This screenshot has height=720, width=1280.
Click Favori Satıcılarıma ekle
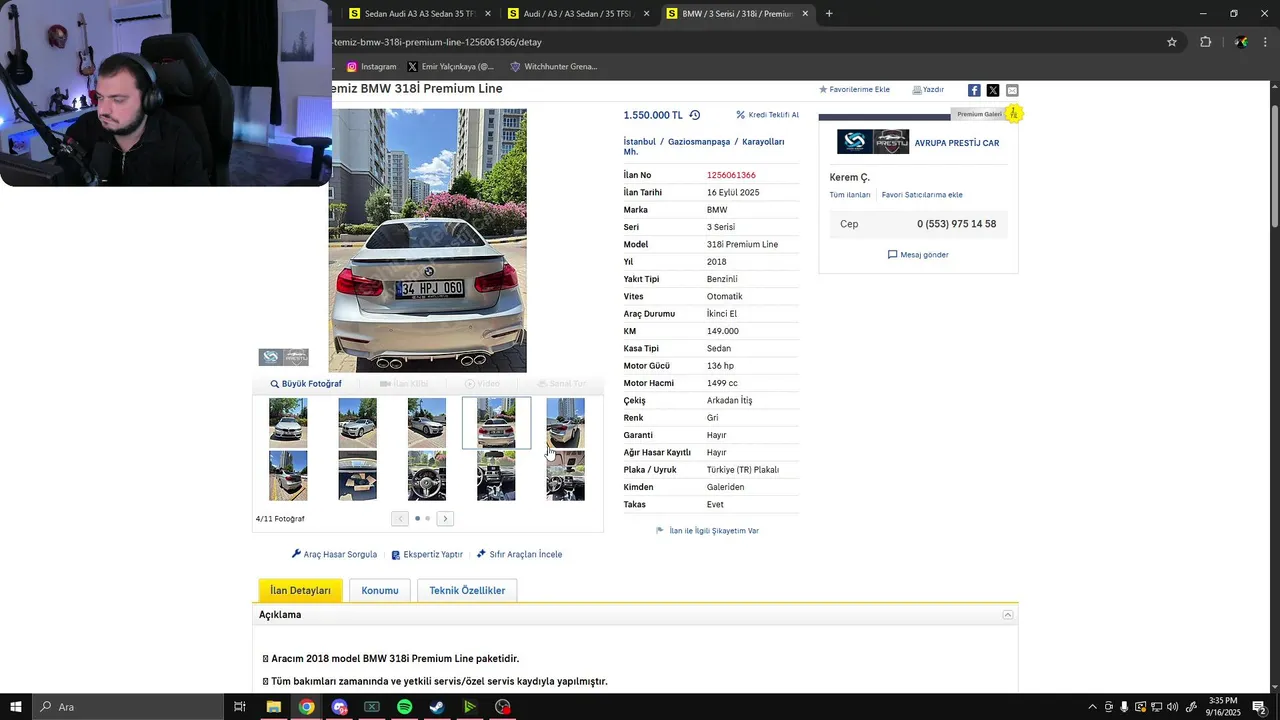click(x=922, y=195)
